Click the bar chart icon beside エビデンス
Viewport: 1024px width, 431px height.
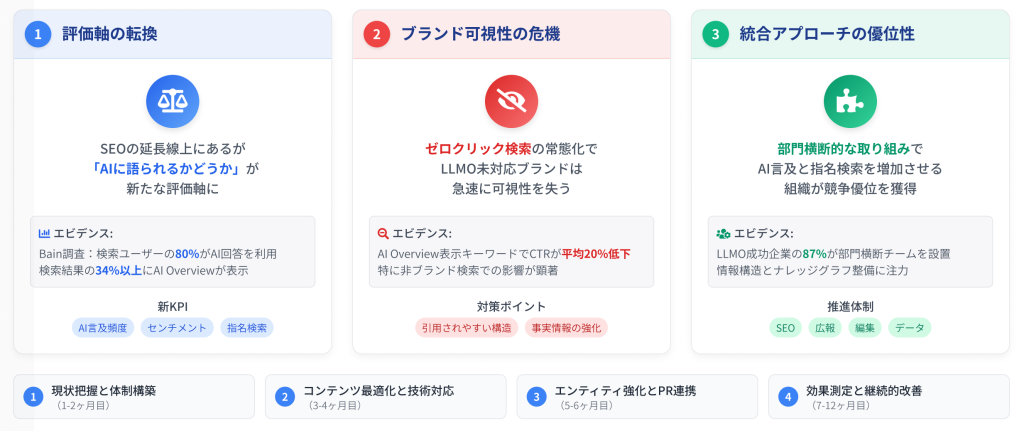pyautogui.click(x=44, y=233)
